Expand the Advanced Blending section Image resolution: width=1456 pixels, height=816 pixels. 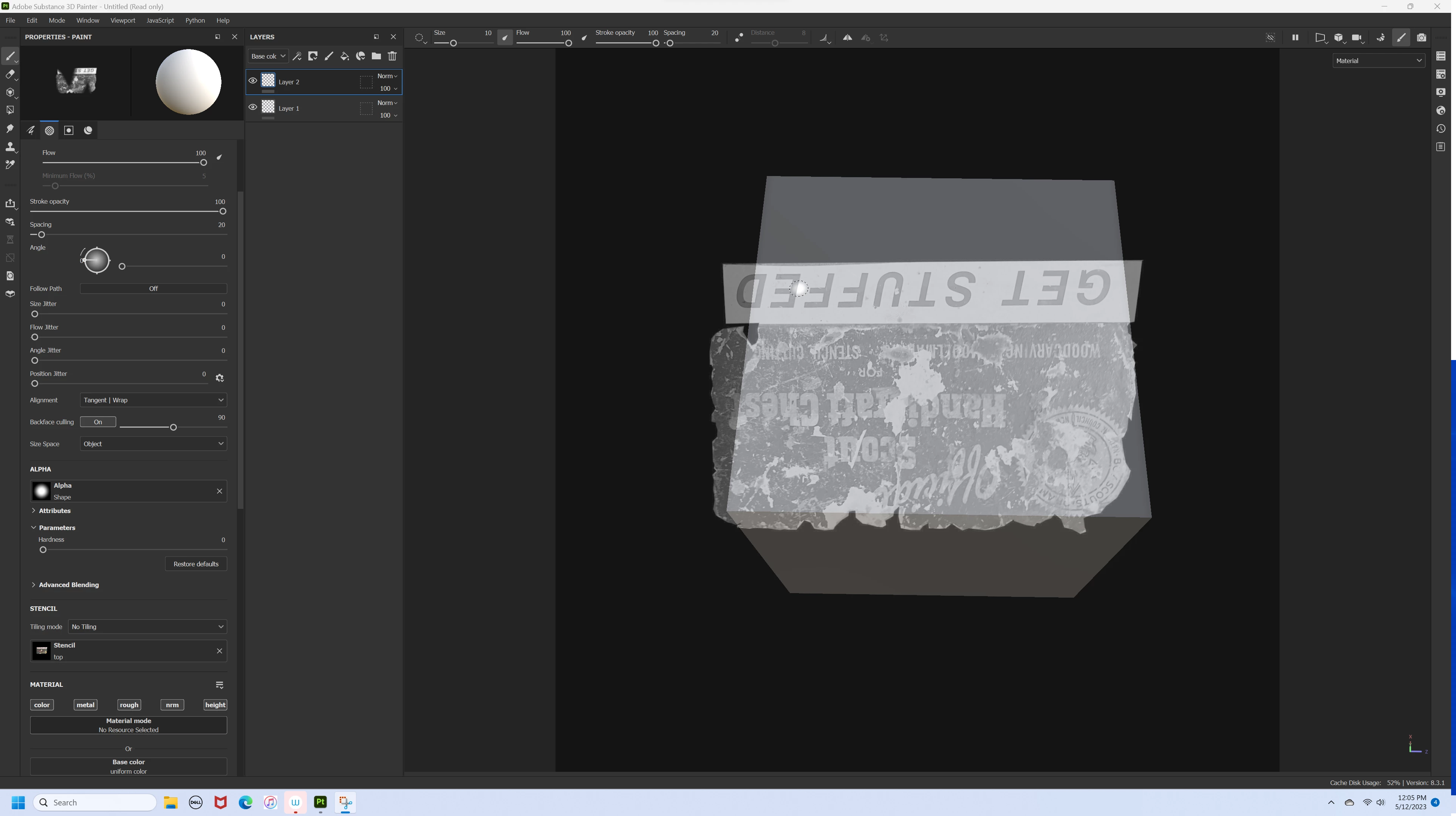point(68,585)
